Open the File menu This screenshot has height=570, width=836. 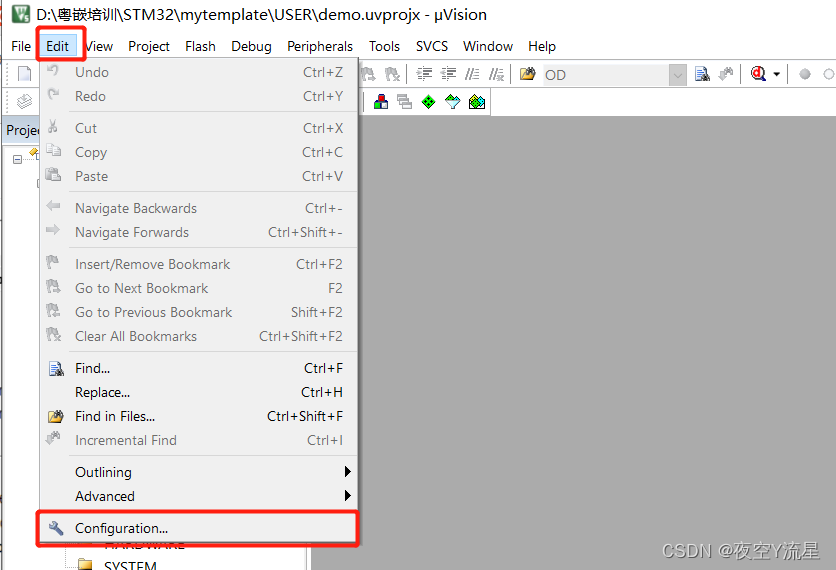21,46
